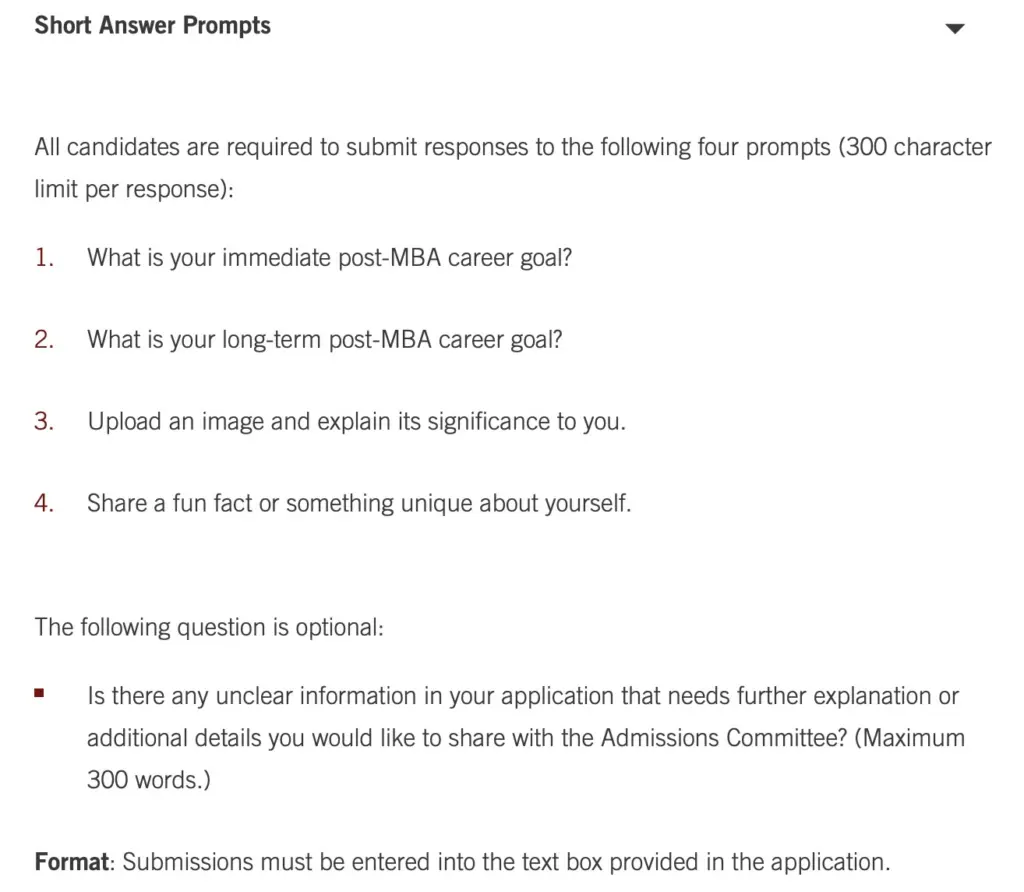Click the Upload an image prompt text
Viewport: 1024px width, 892px height.
(x=357, y=422)
